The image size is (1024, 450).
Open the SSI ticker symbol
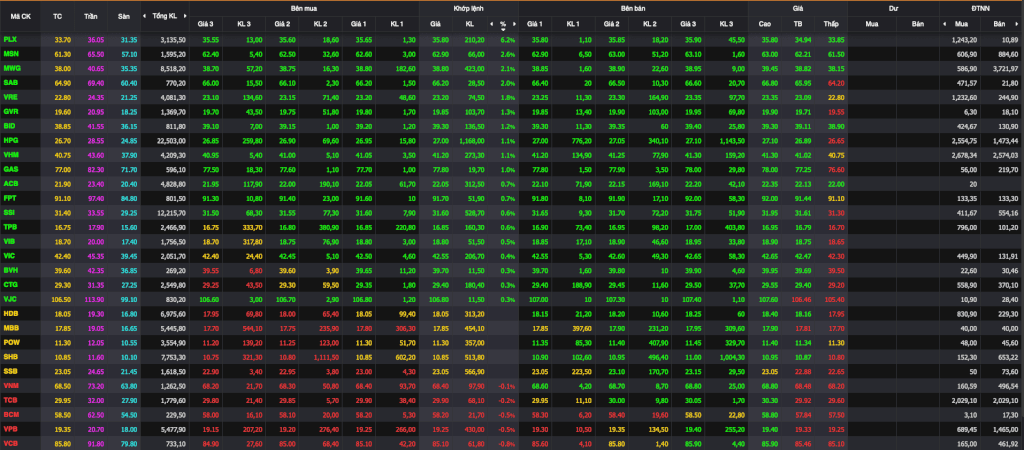coord(10,211)
